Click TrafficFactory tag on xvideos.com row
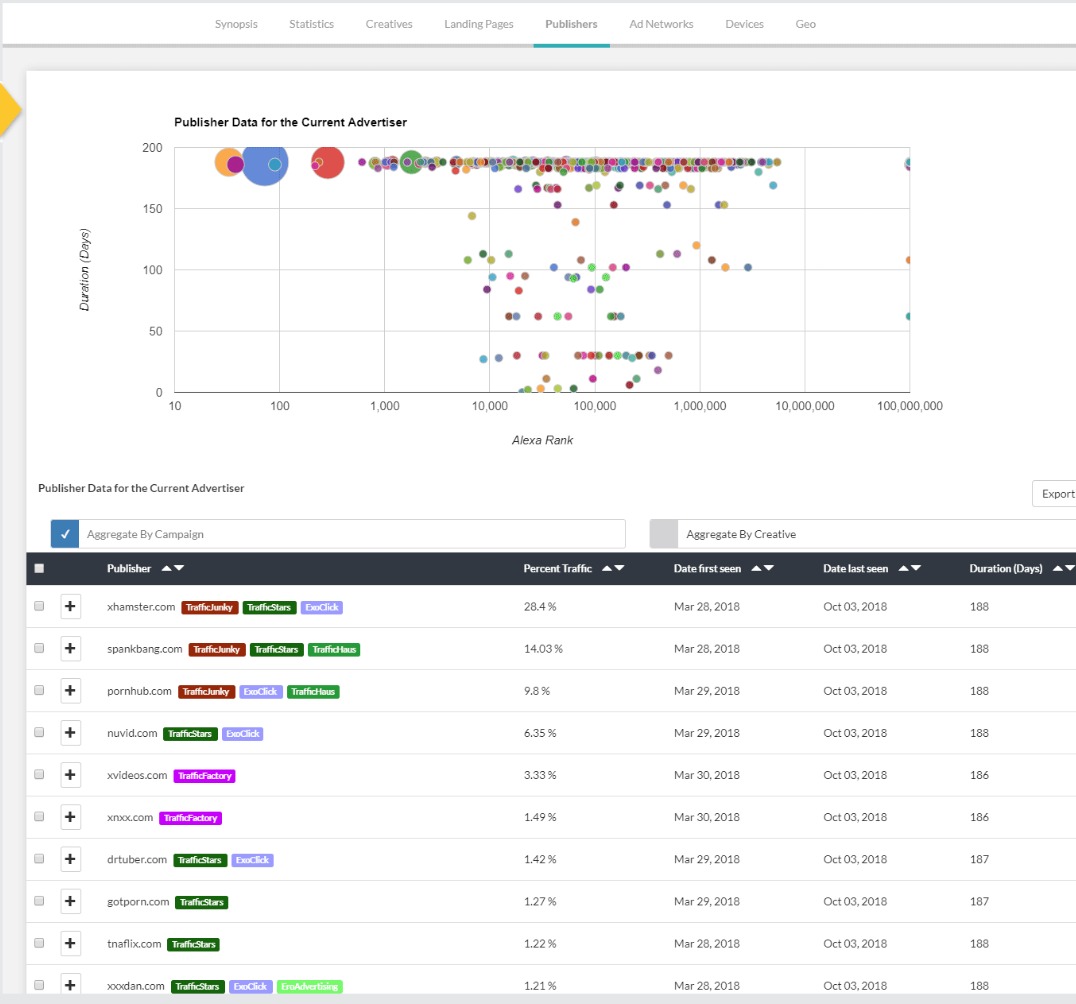The height and width of the screenshot is (1004, 1076). (x=204, y=776)
